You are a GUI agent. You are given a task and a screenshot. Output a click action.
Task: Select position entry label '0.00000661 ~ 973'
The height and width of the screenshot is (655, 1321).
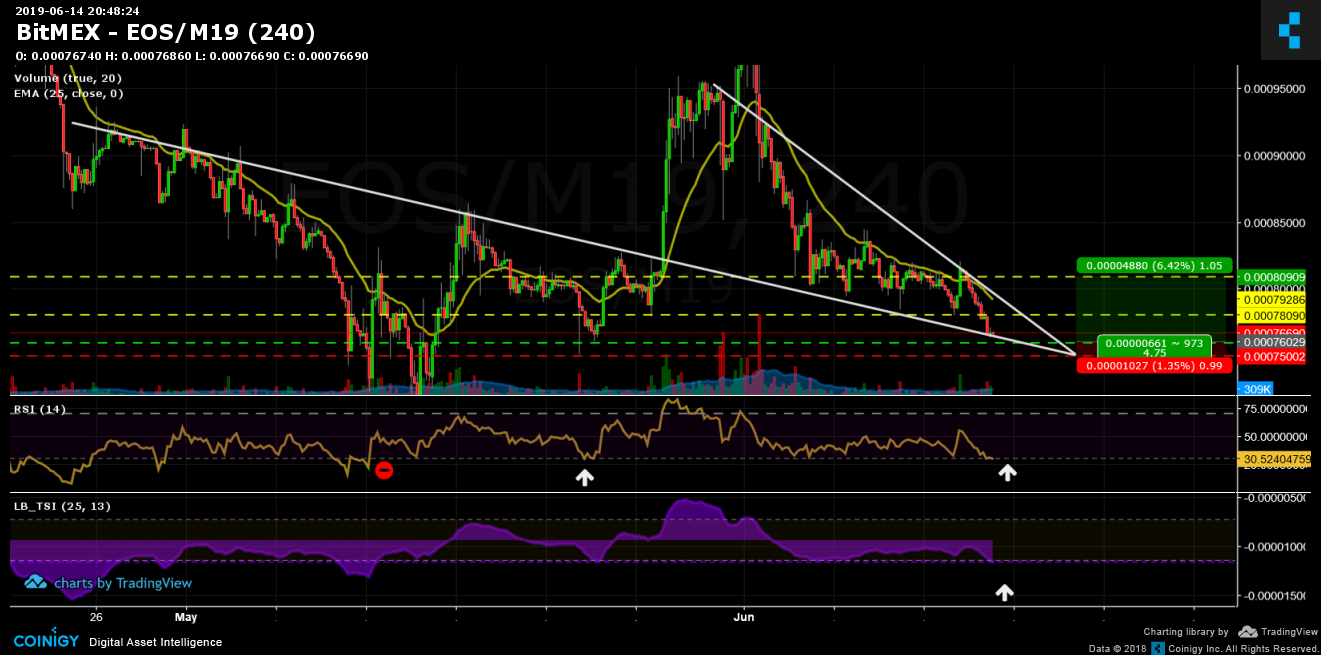(1154, 347)
